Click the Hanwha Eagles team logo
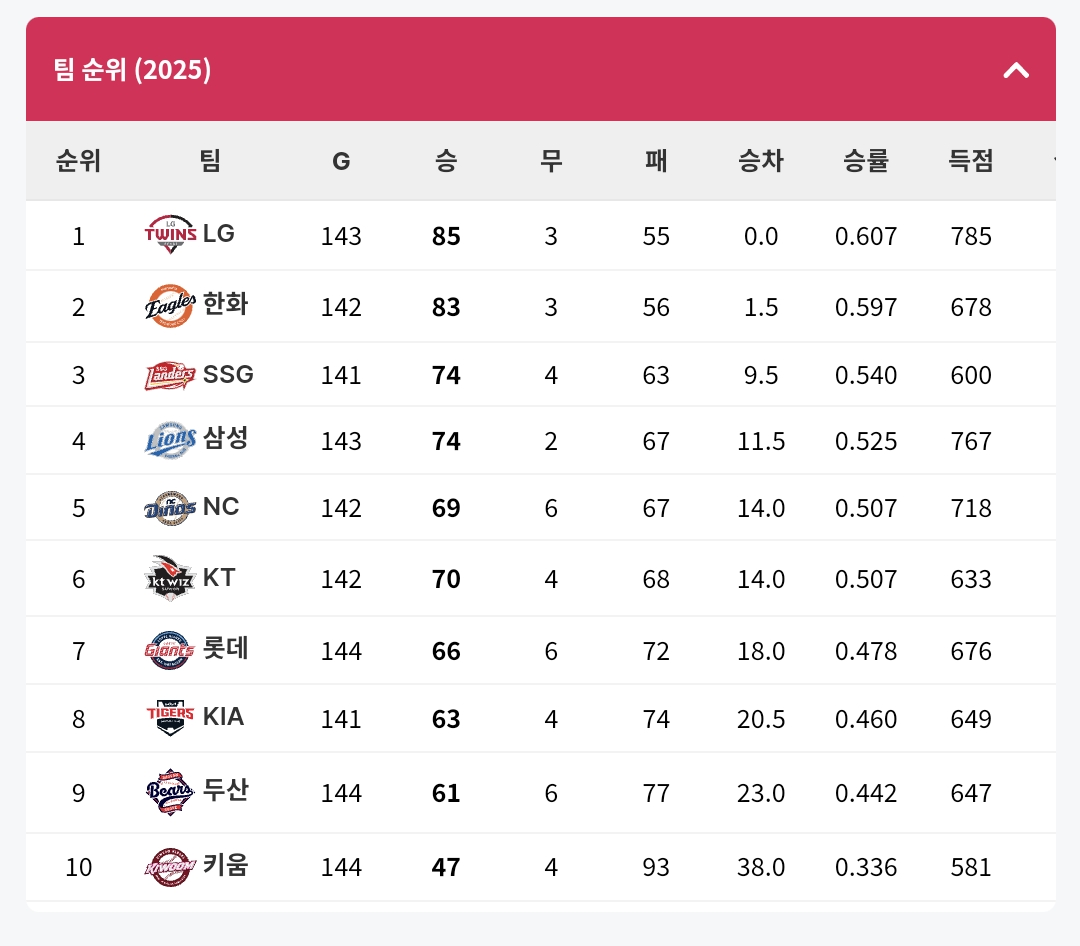Viewport: 1080px width, 946px height. tap(170, 306)
